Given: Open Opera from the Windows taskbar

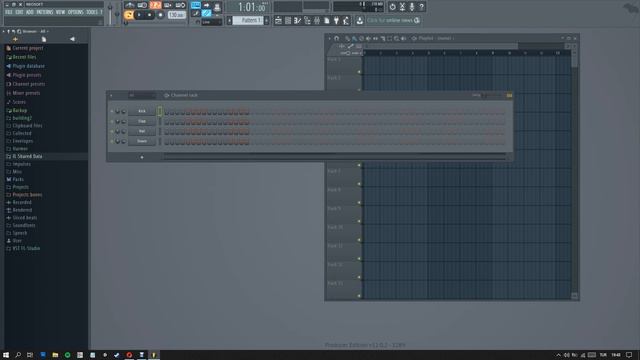Looking at the screenshot, I should (129, 355).
